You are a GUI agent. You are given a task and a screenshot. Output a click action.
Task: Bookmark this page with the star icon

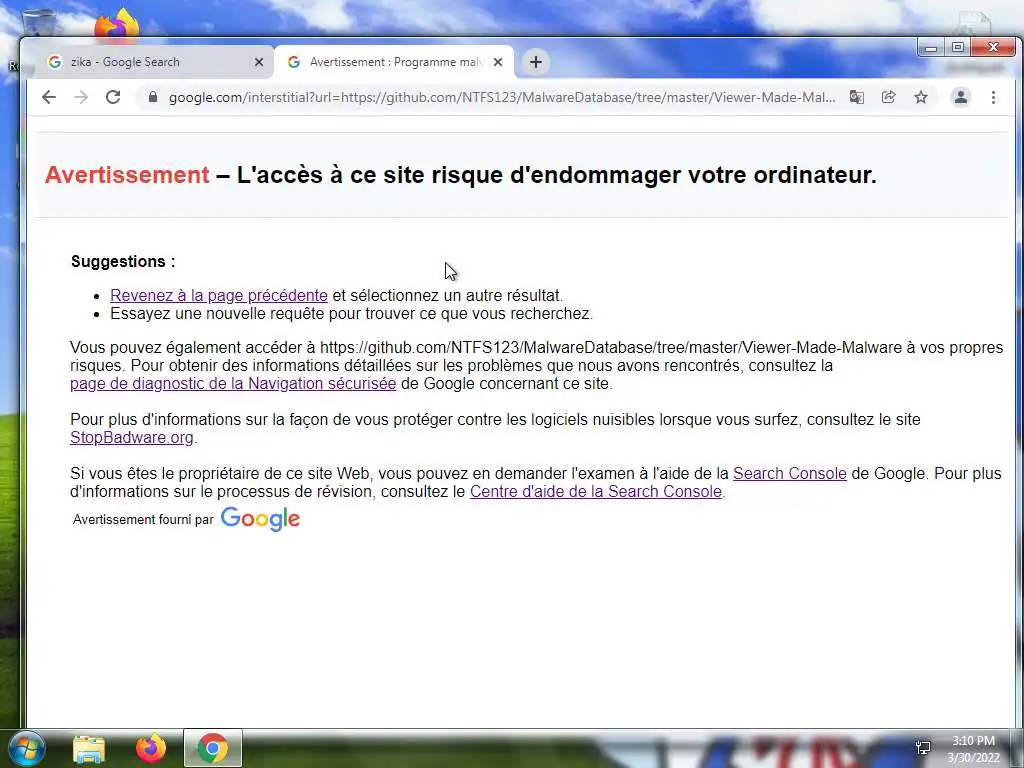click(x=921, y=97)
